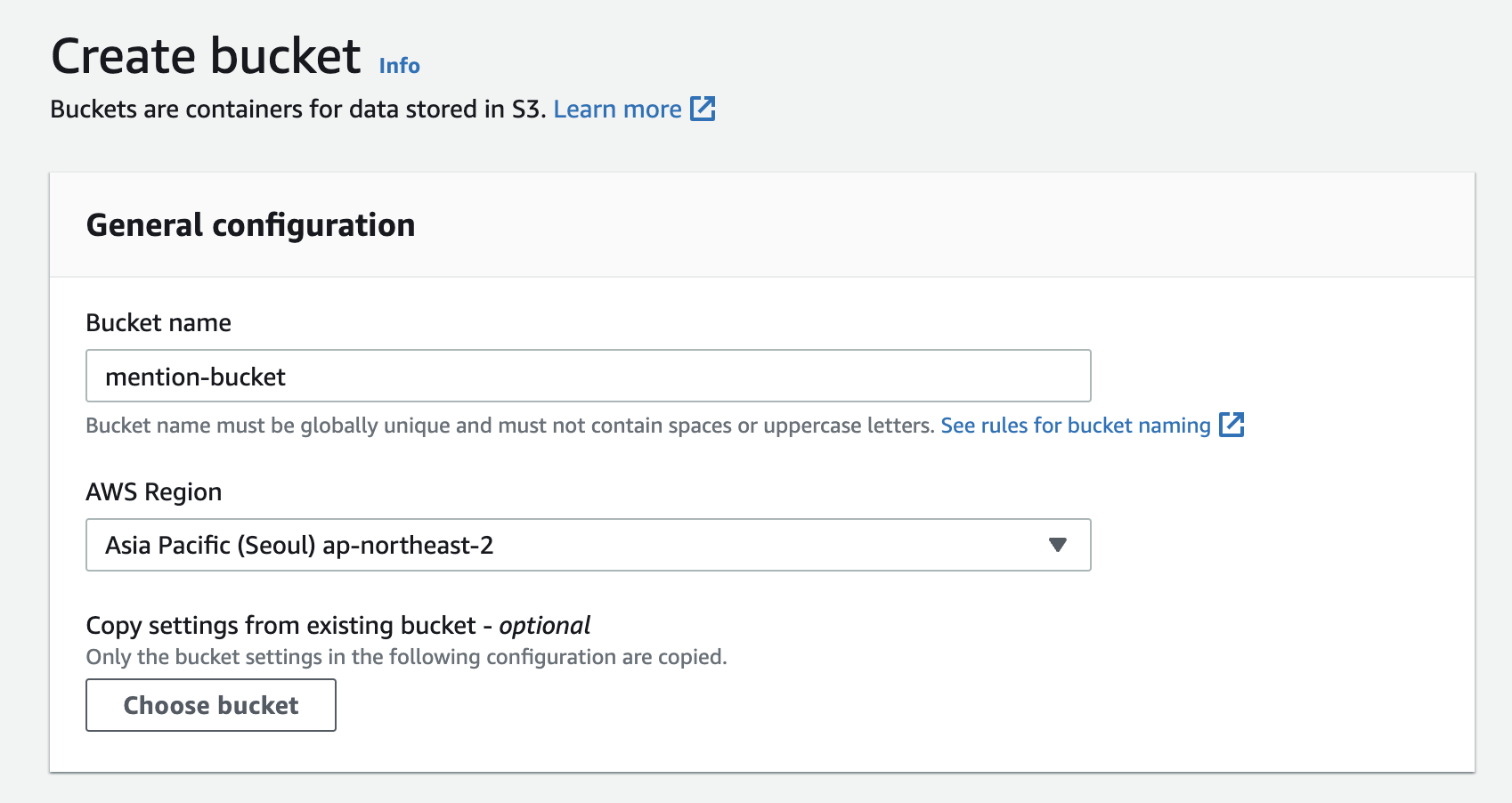This screenshot has height=803, width=1512.
Task: Open the Asia Pacific (Seoul) region selector
Action: pyautogui.click(x=588, y=545)
